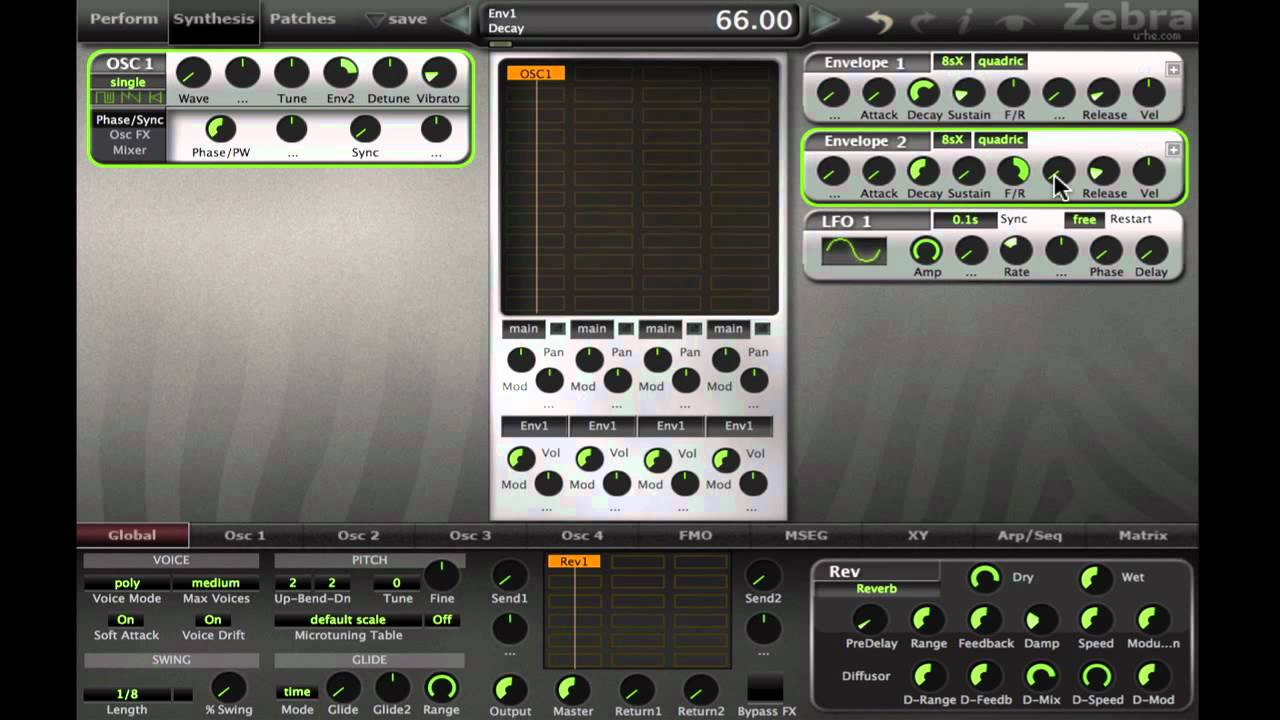Toggle small box beside first main selector
The width and height of the screenshot is (1280, 720).
coord(558,328)
